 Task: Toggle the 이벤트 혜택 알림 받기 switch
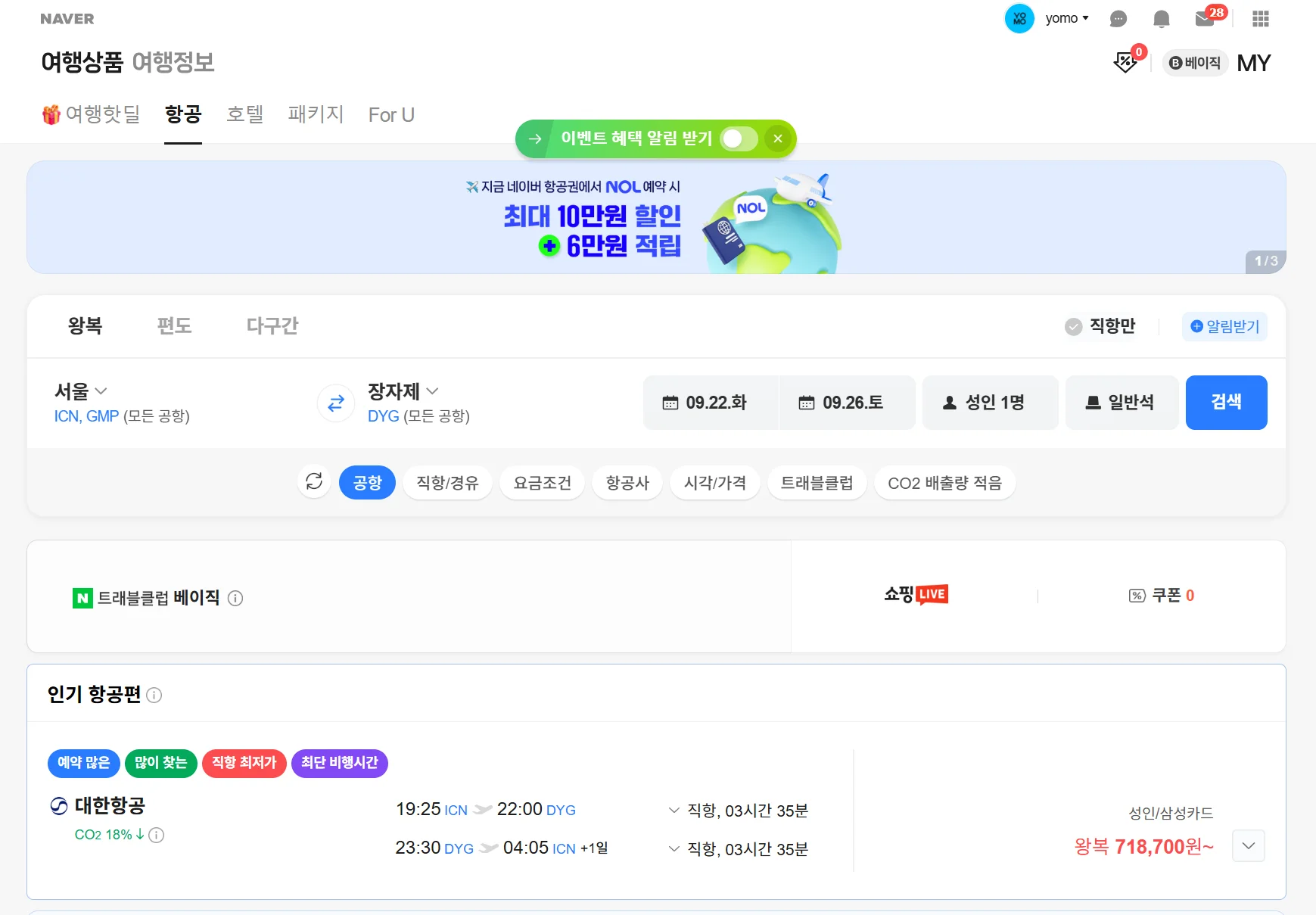pyautogui.click(x=738, y=138)
